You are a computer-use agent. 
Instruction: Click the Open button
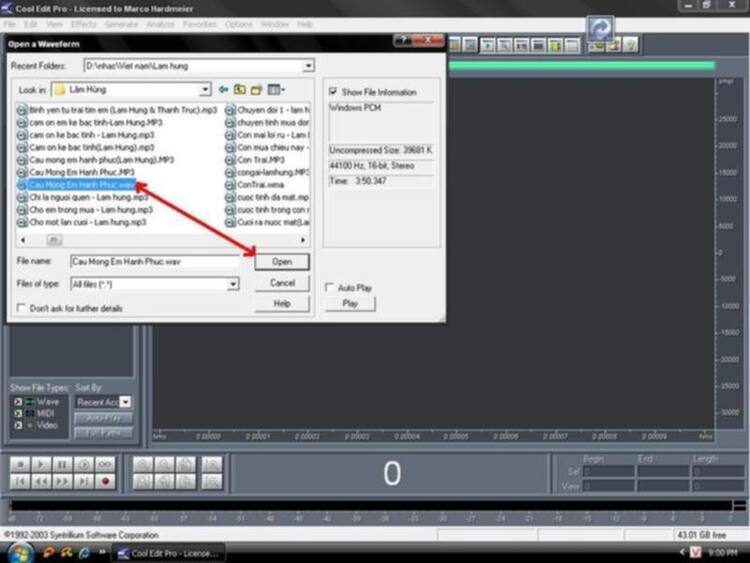tap(282, 262)
